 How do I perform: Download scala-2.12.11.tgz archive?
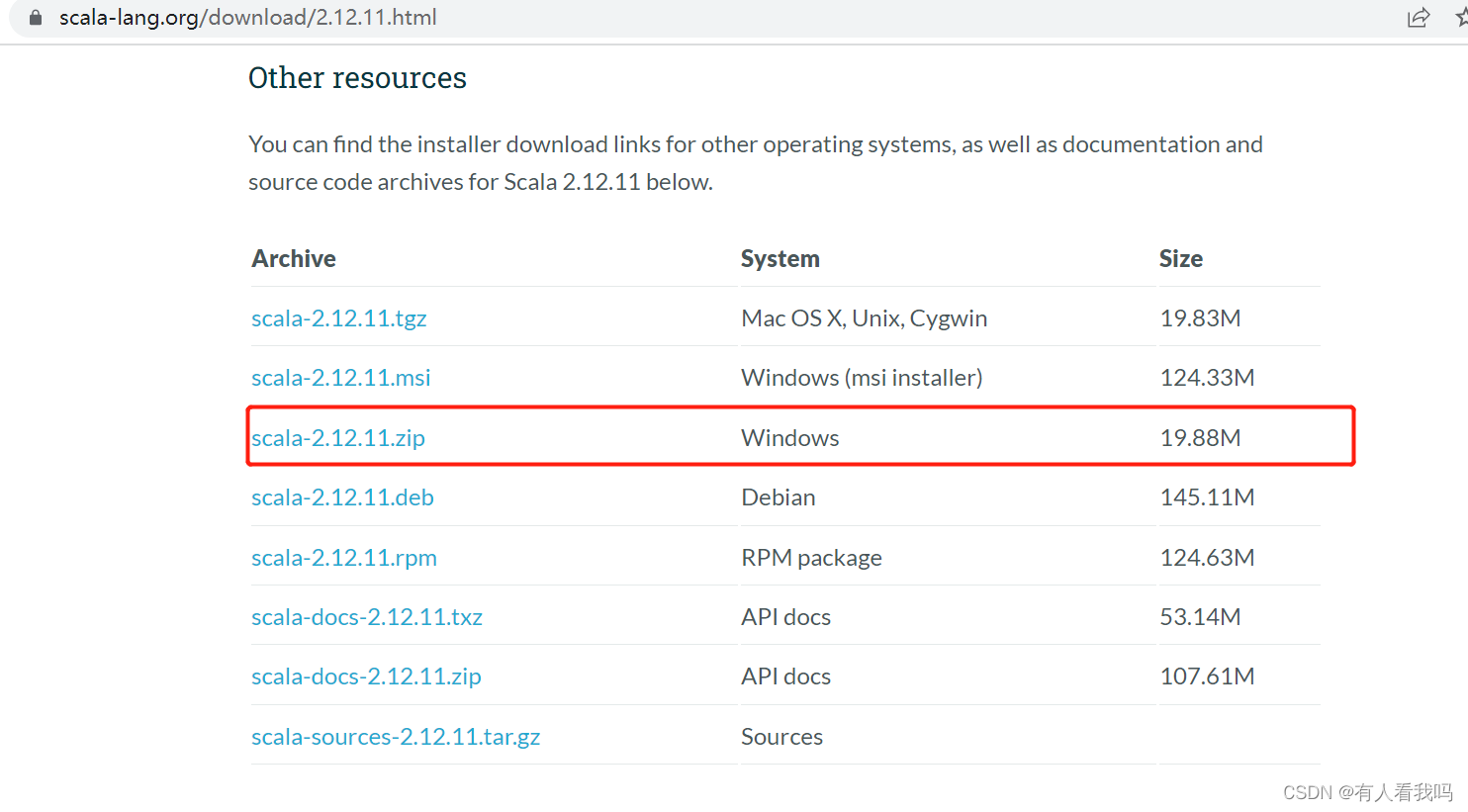(339, 318)
